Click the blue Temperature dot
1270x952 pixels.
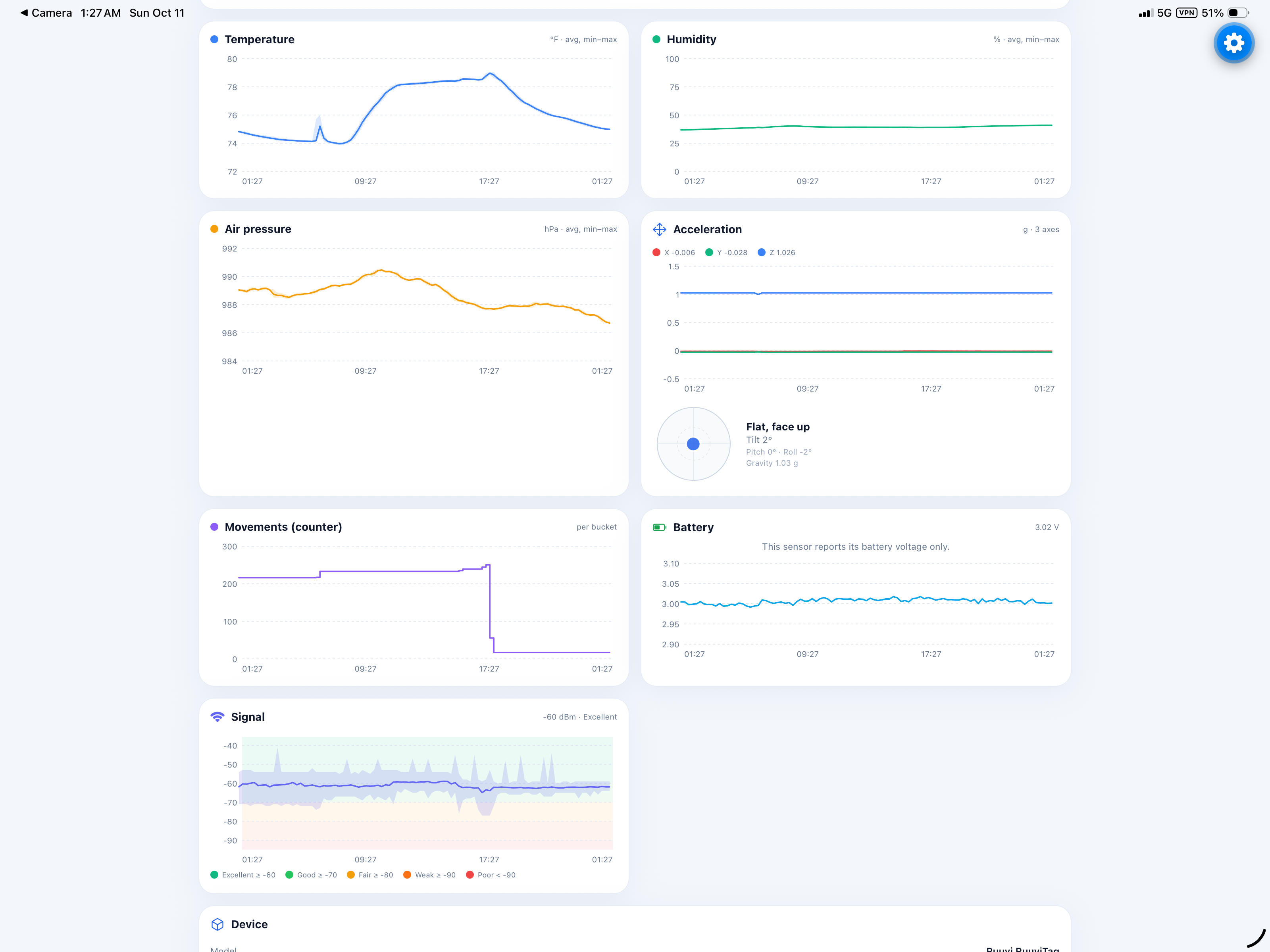pyautogui.click(x=214, y=40)
